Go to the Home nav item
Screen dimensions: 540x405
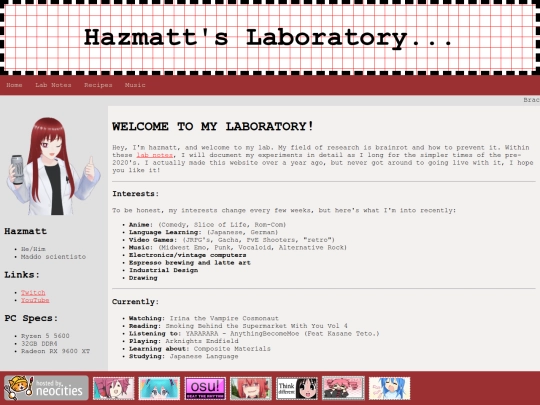tap(14, 85)
